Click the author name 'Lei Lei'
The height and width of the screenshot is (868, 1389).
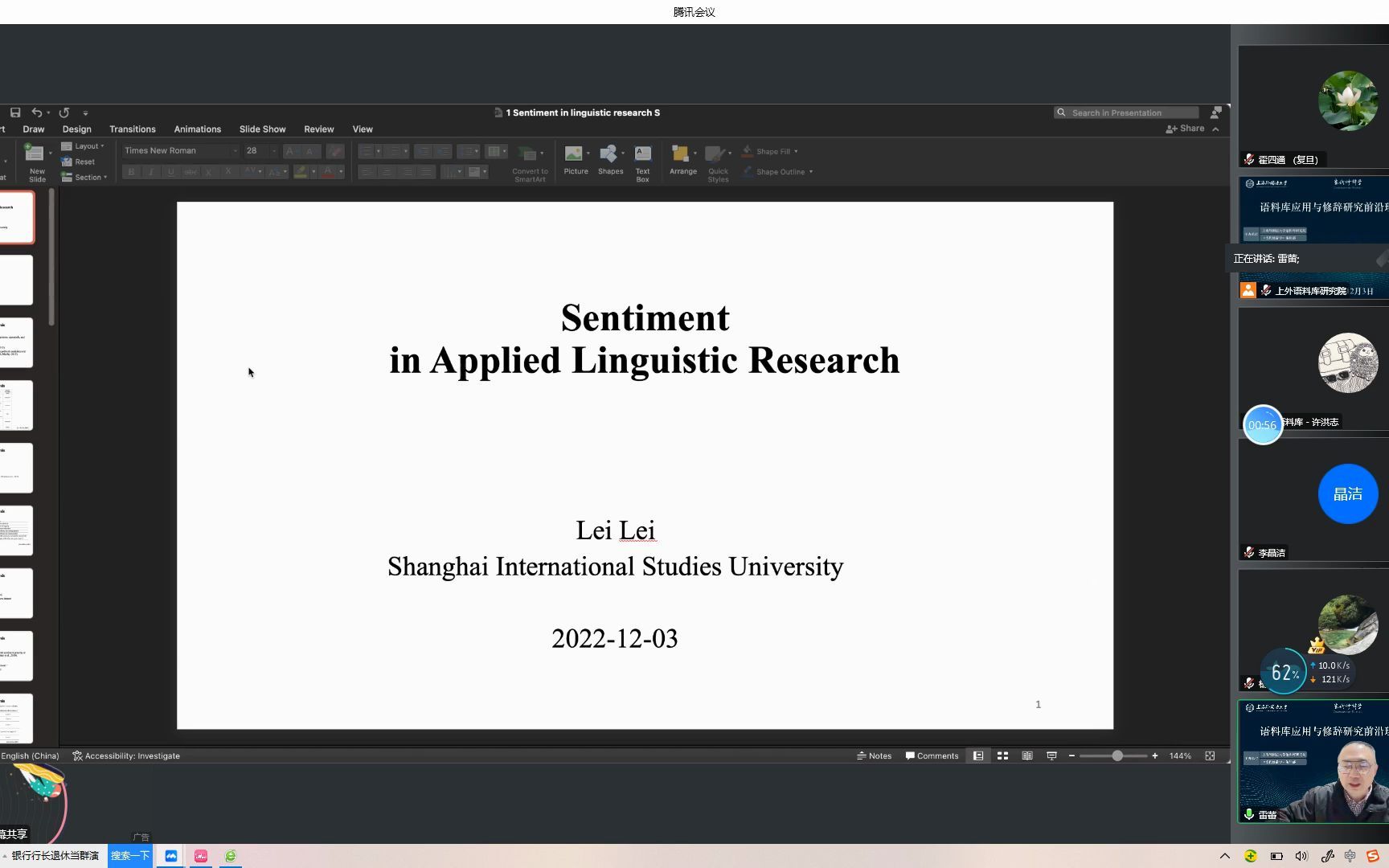[x=616, y=530]
